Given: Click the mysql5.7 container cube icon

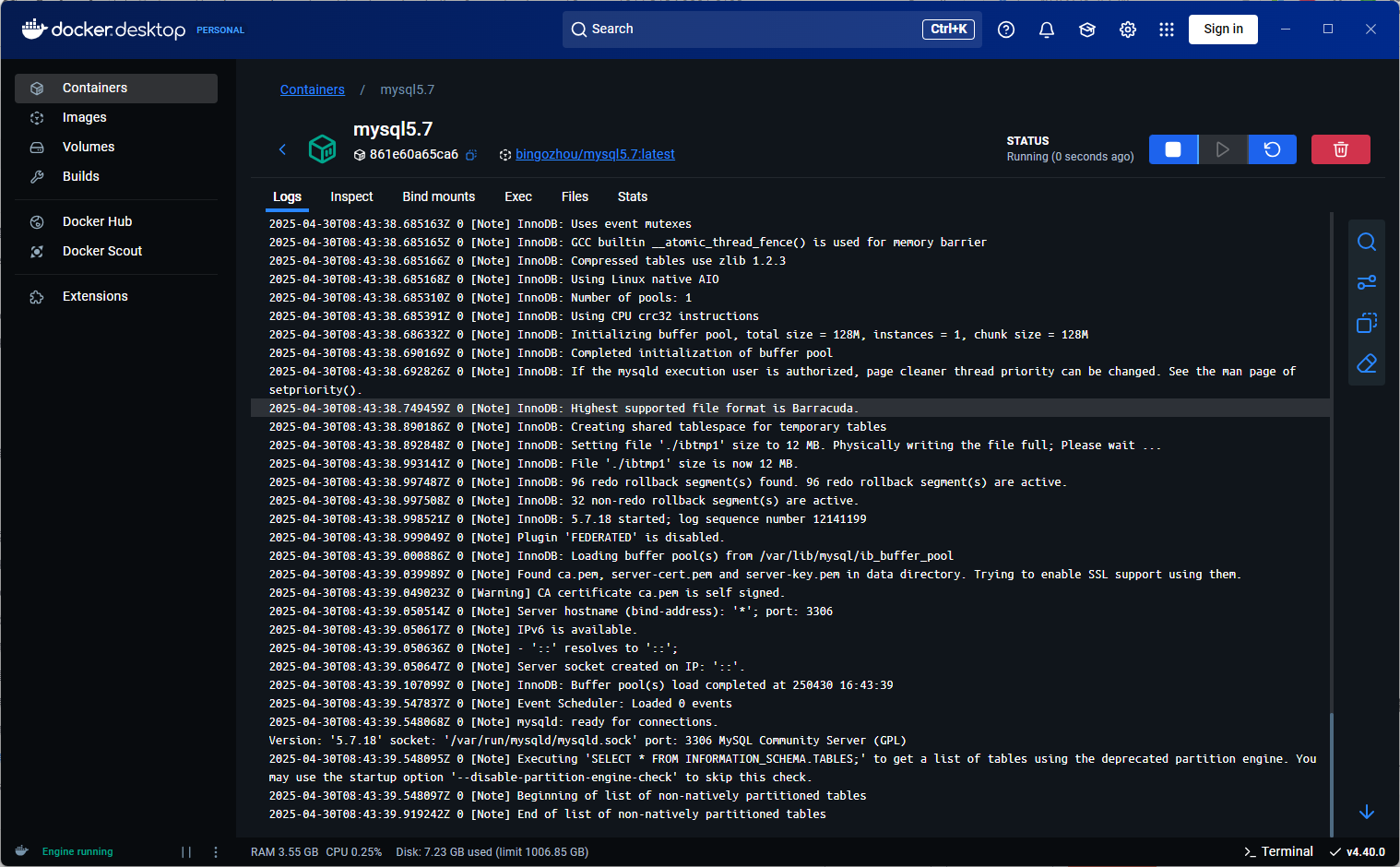Looking at the screenshot, I should [322, 148].
